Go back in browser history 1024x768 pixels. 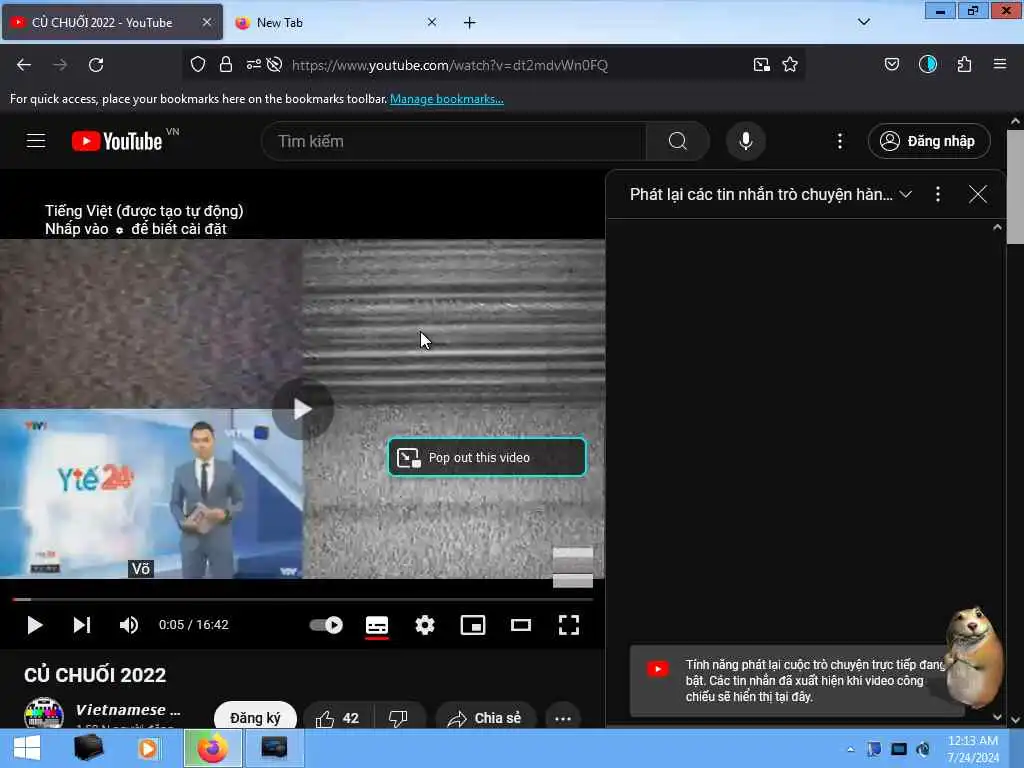click(x=24, y=65)
